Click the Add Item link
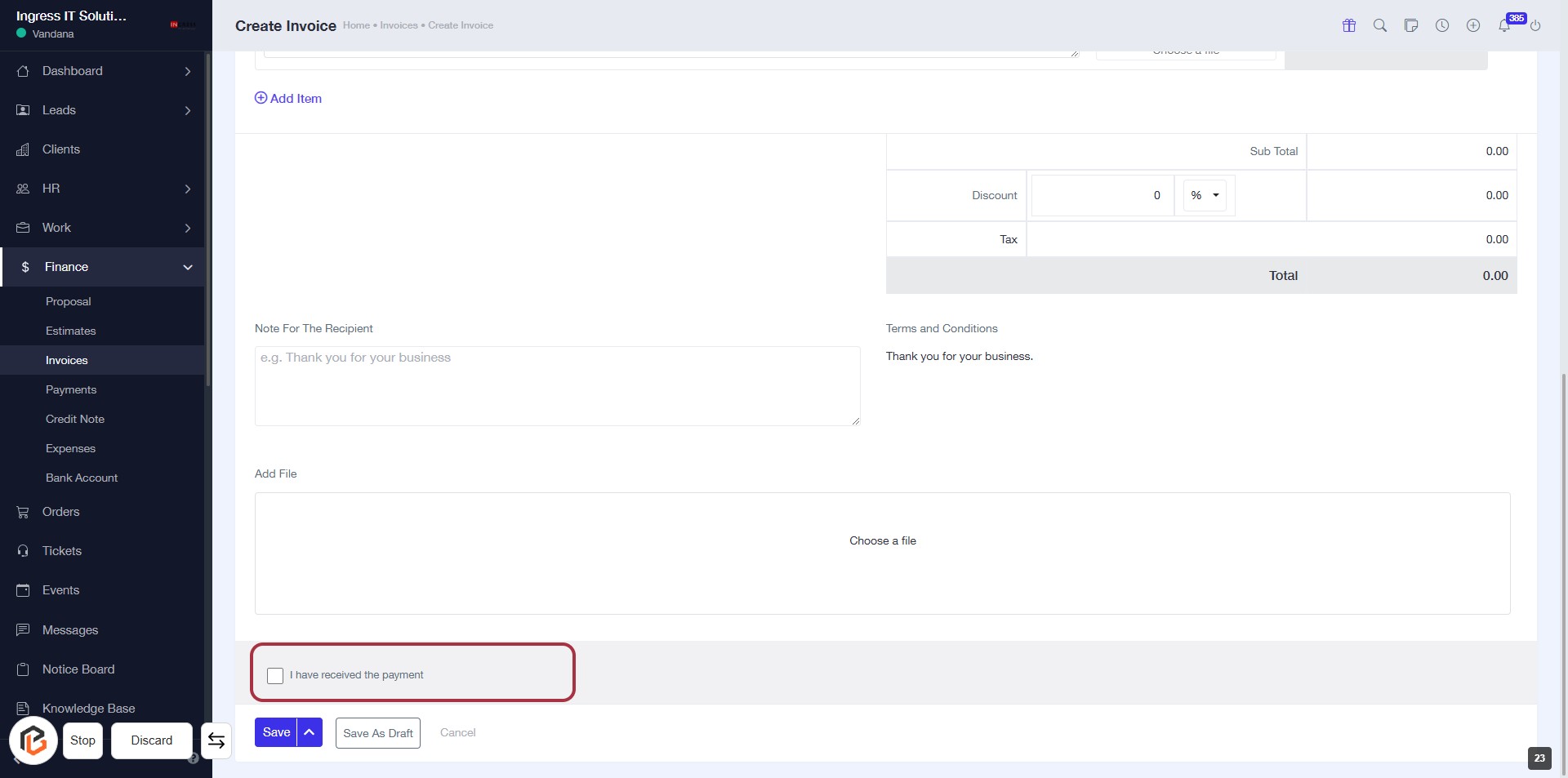Screen dimensions: 1568x778 click(288, 99)
